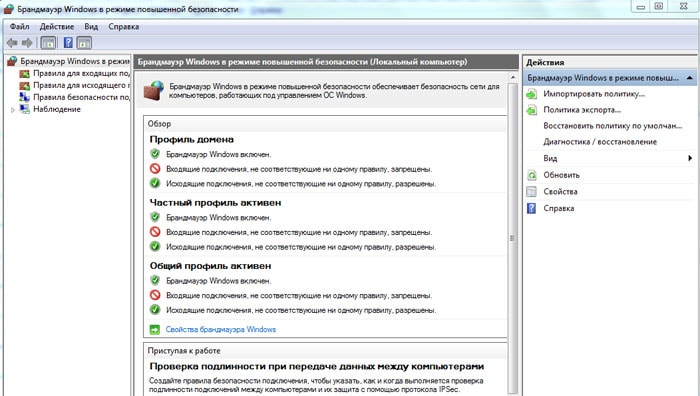Click Диагностика / восстановление action
The width and height of the screenshot is (700, 396).
click(x=600, y=142)
